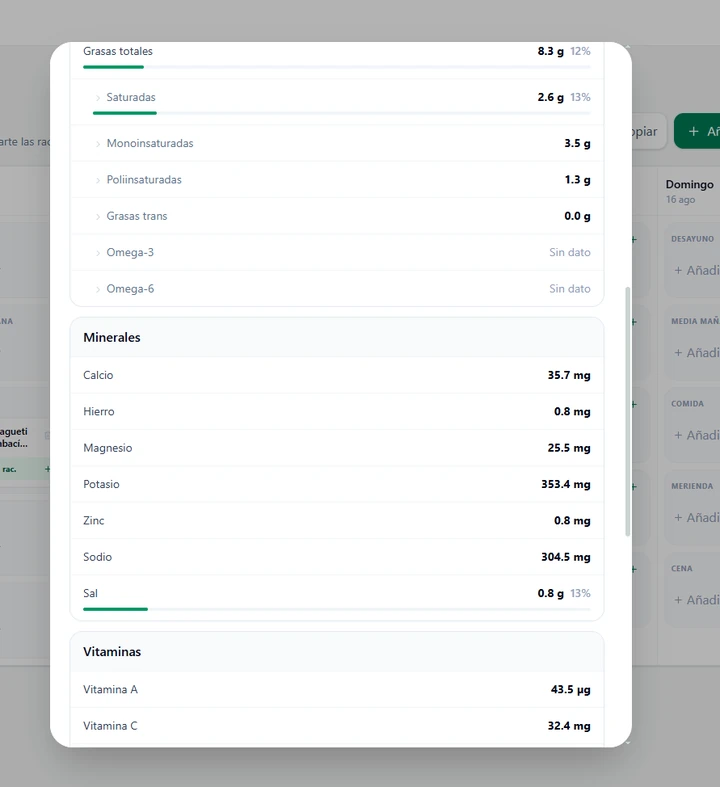Click the green Añadir plus button top right
Screen dimensions: 720x787
pyautogui.click(x=697, y=131)
